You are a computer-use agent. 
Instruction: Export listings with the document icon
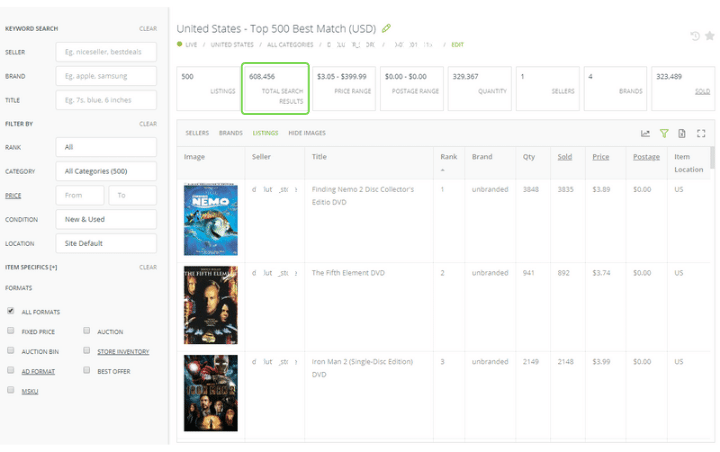coord(682,133)
